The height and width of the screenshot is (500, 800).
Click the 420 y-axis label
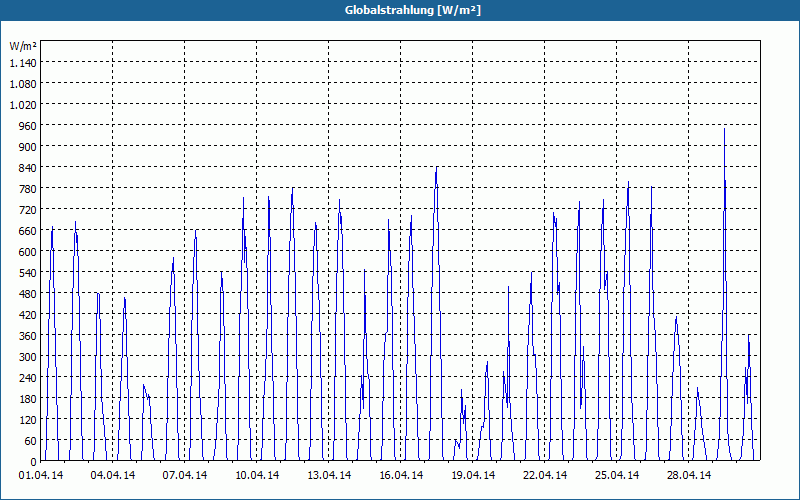pos(28,314)
